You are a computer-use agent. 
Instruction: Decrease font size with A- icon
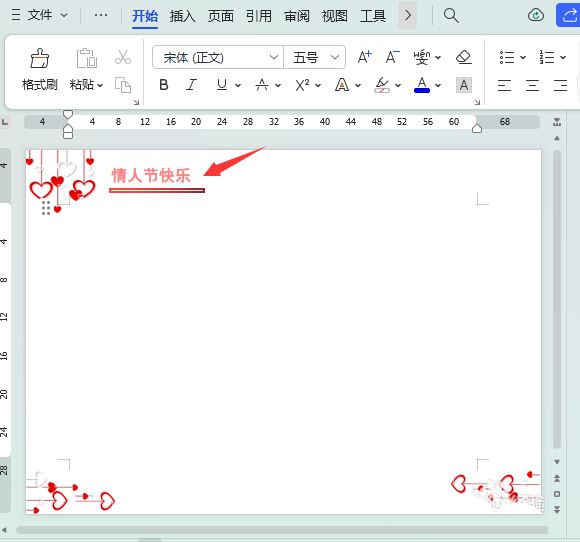[393, 57]
